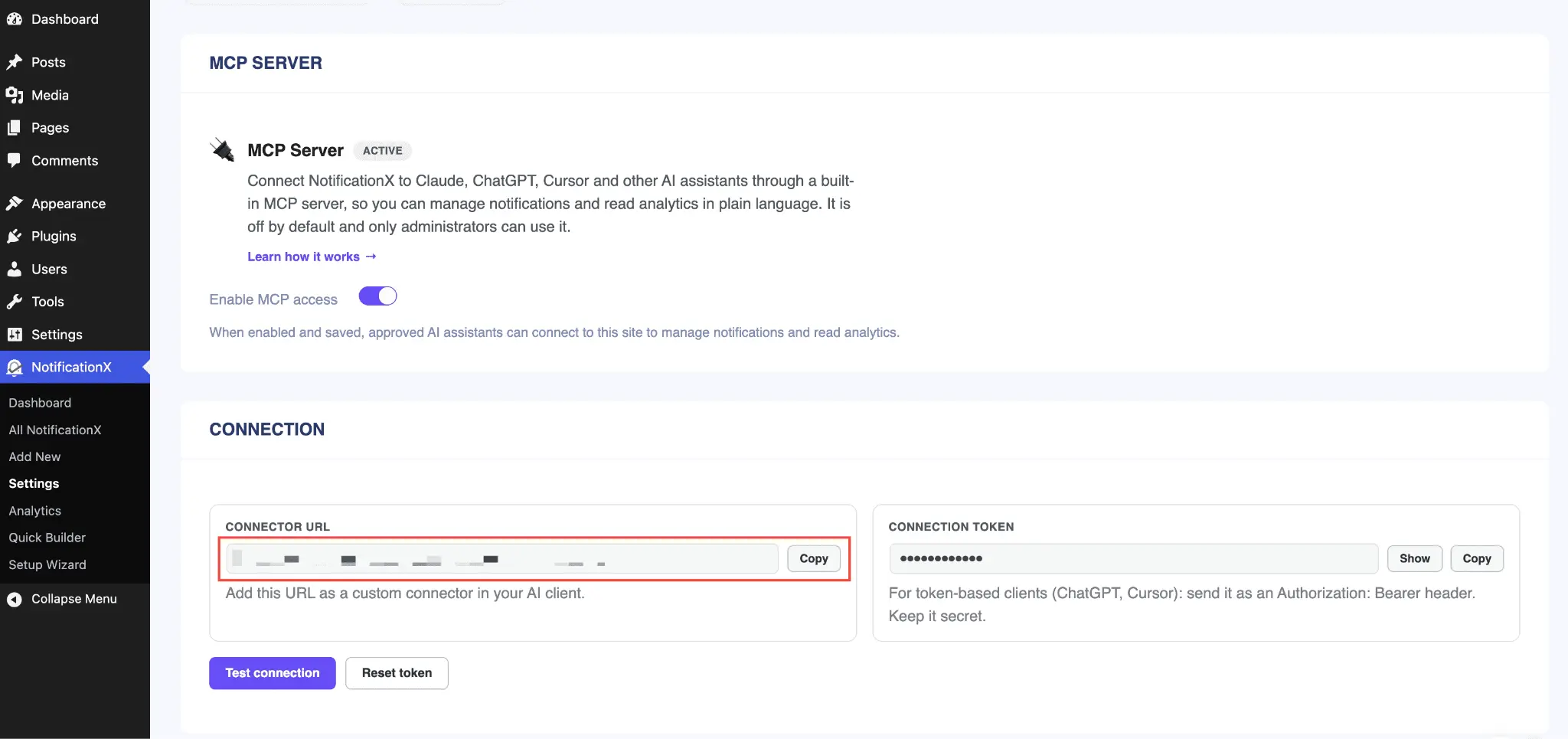This screenshot has width=1568, height=739.
Task: Open NotificationX submenu Dashboard
Action: pos(40,403)
